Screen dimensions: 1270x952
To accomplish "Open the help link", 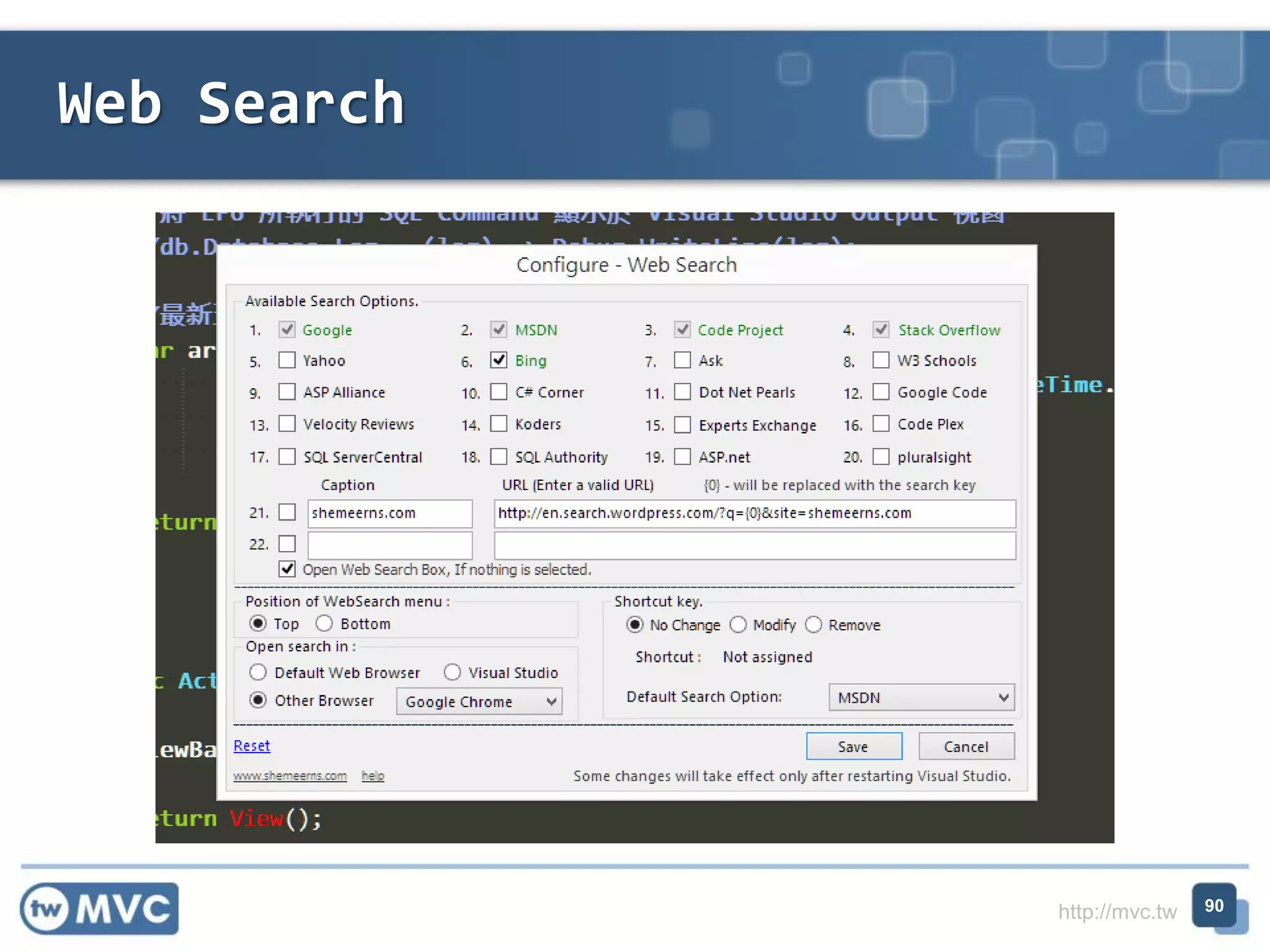I will (x=373, y=776).
